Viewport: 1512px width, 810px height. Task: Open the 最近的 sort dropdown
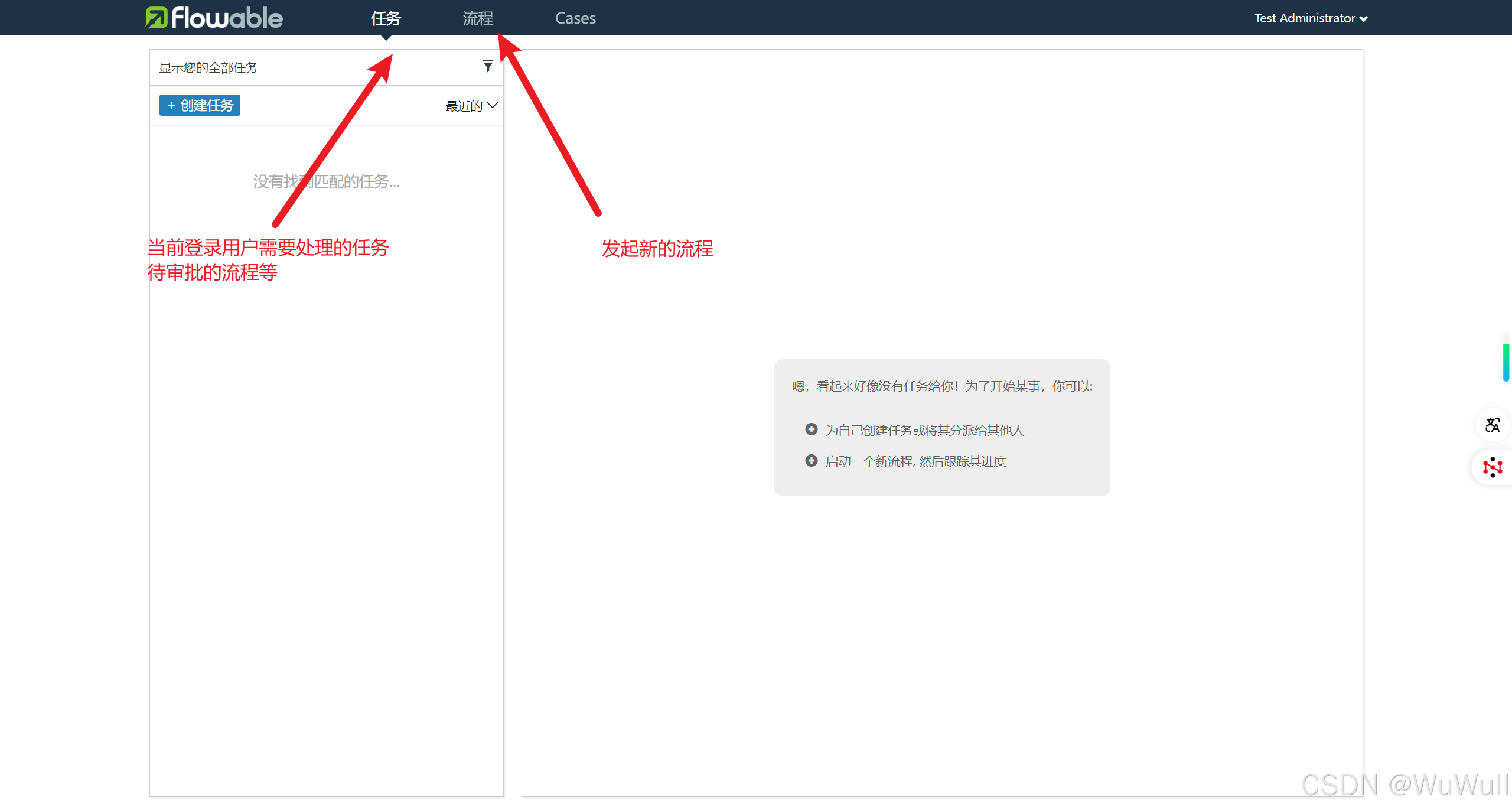tap(464, 106)
